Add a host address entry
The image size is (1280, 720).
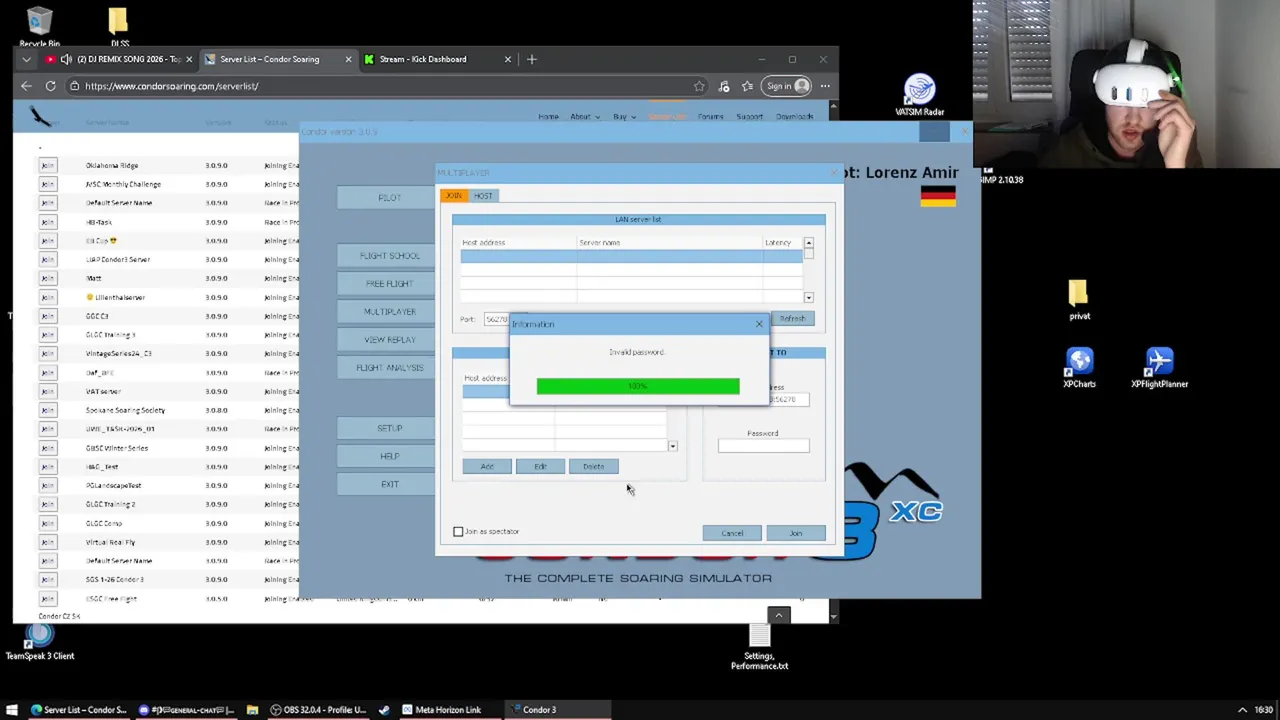click(x=487, y=467)
